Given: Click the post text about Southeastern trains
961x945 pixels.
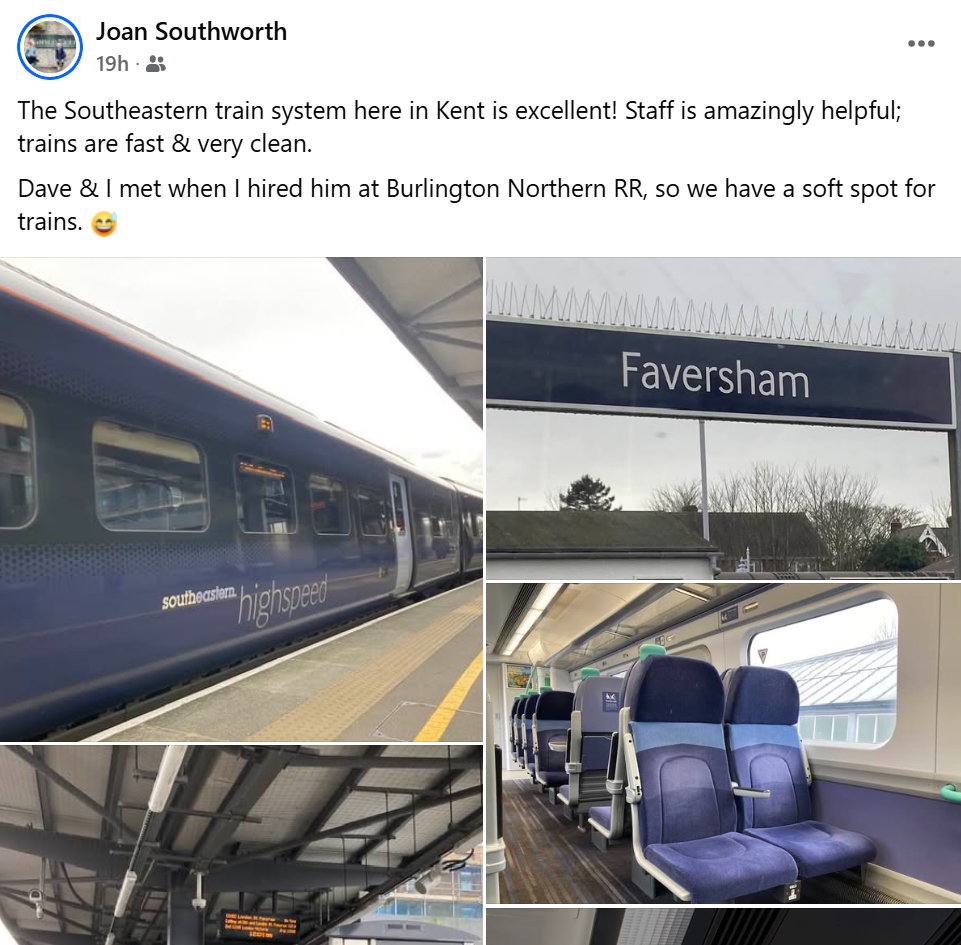Looking at the screenshot, I should tap(460, 127).
